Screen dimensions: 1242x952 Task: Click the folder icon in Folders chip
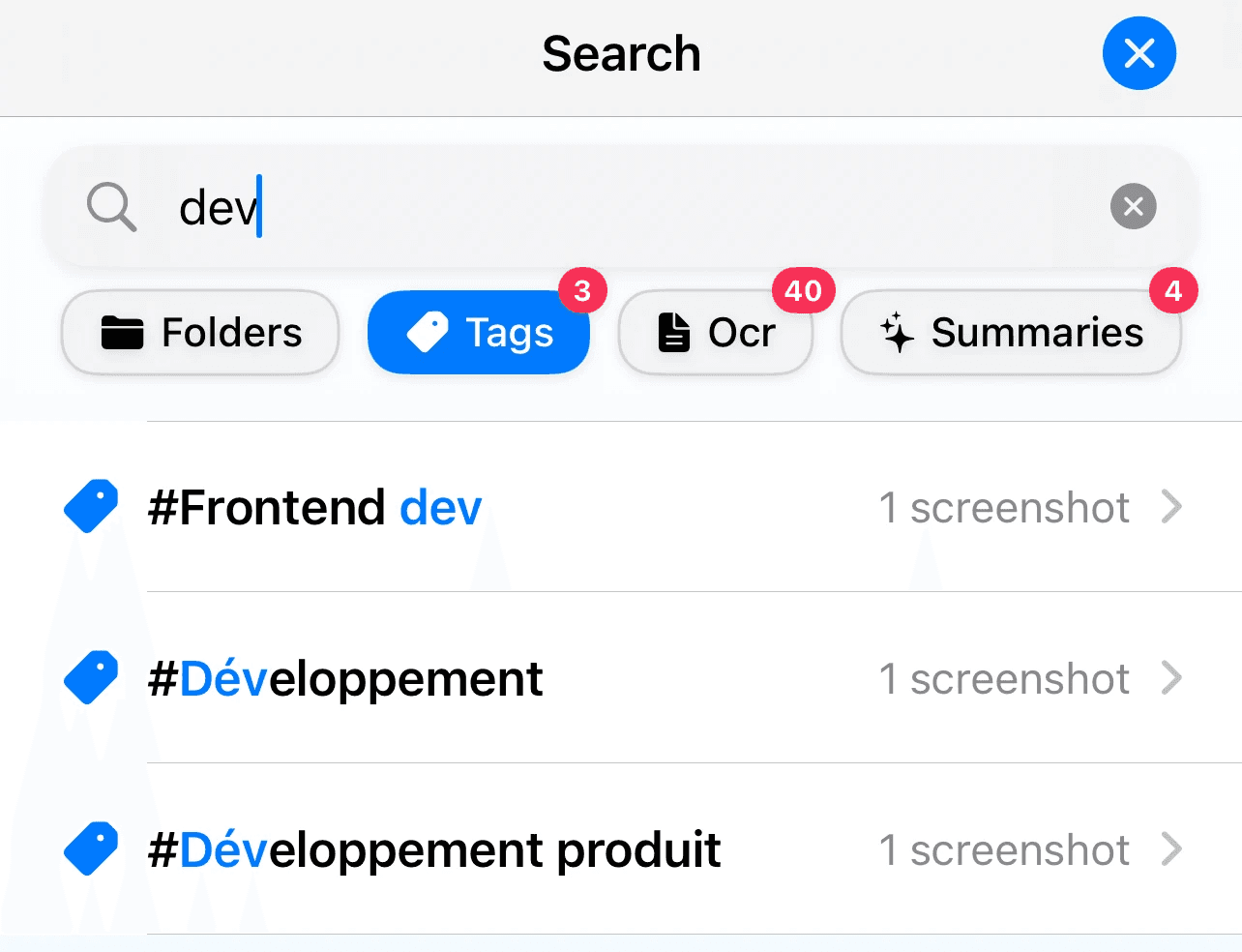(123, 333)
